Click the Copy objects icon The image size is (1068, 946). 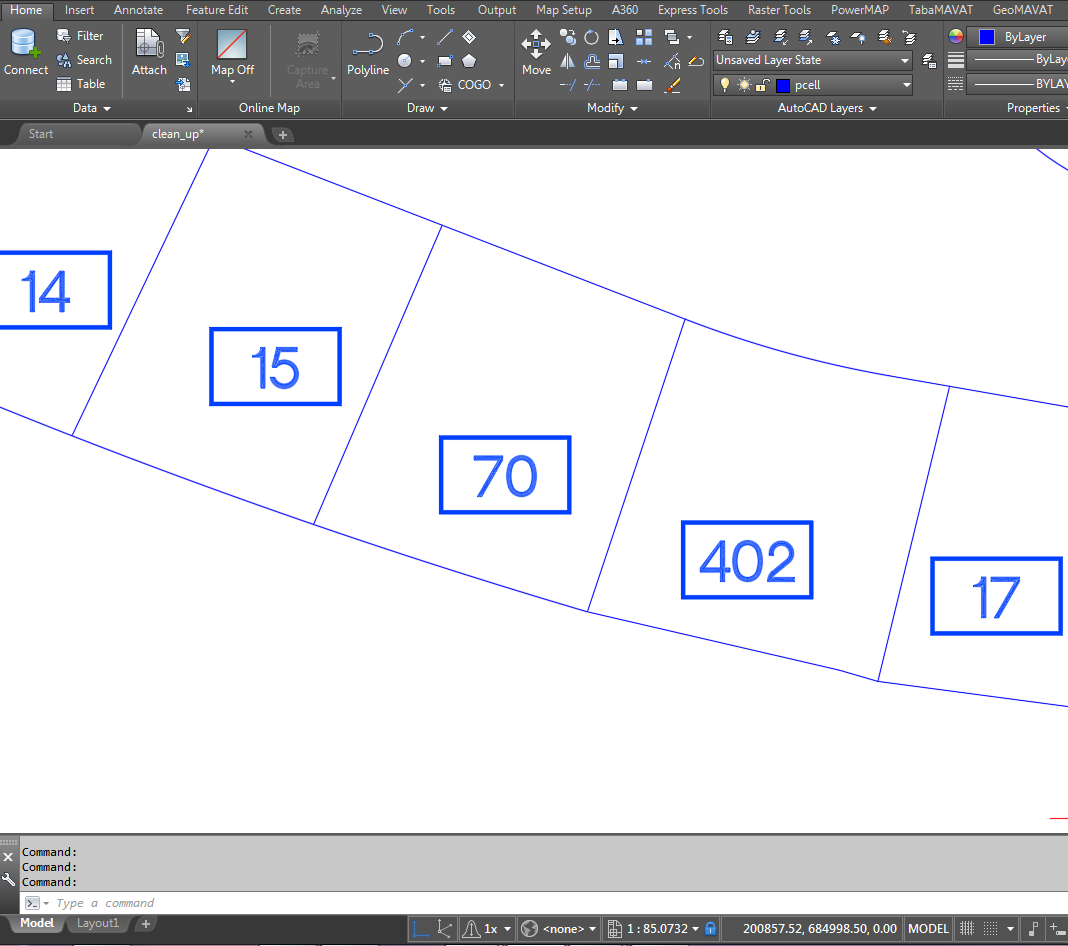[x=567, y=37]
